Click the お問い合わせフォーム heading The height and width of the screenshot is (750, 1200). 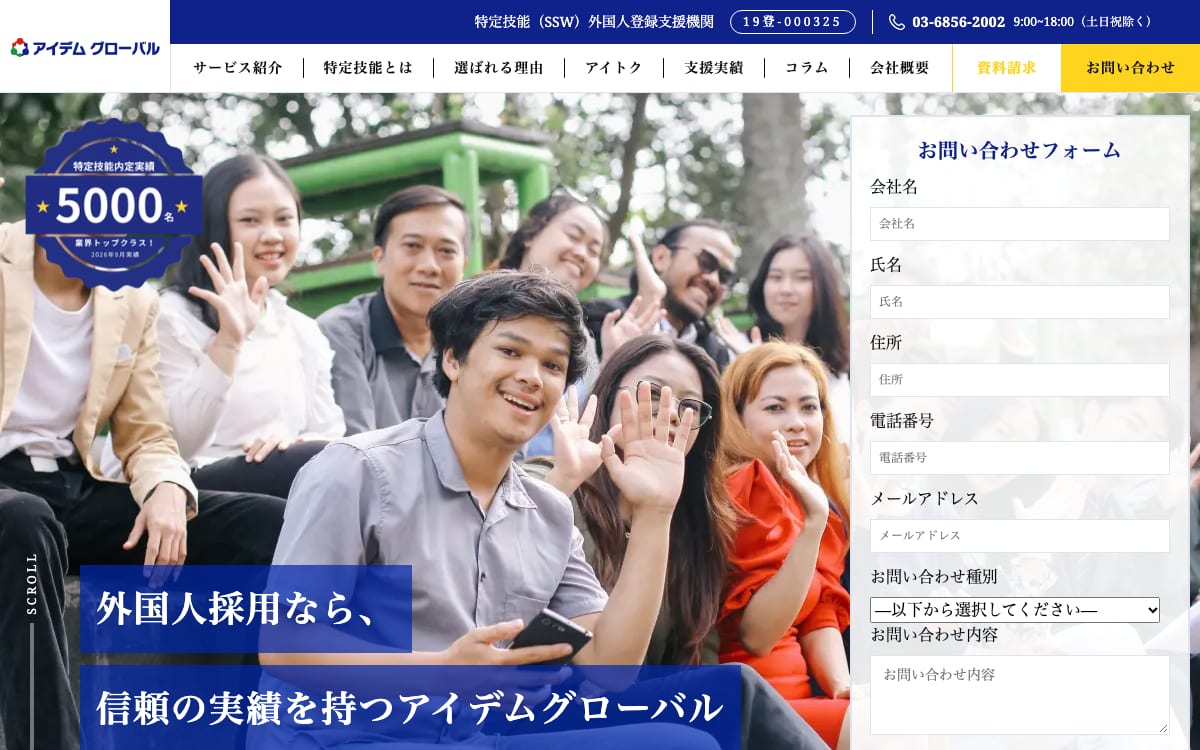click(x=1020, y=150)
